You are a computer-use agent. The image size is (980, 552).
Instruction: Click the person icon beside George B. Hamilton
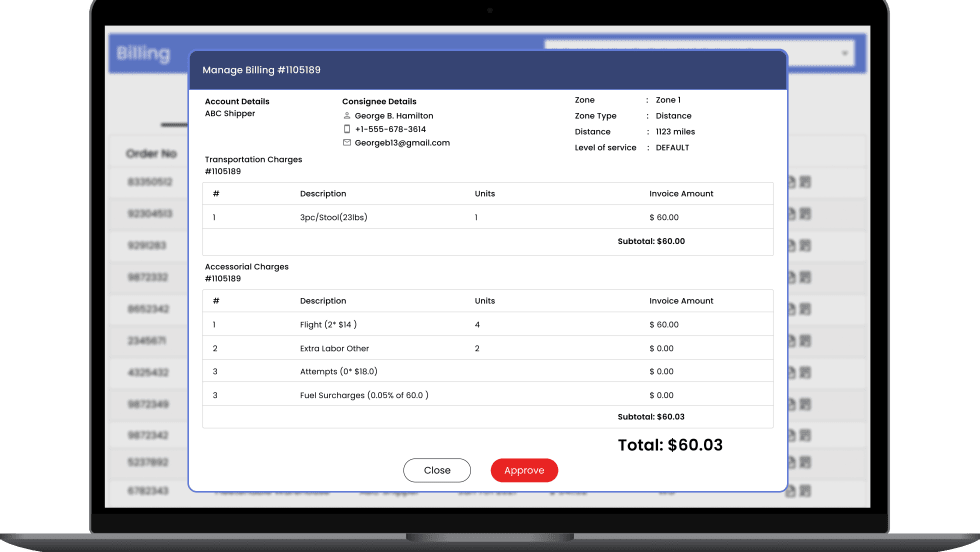[x=347, y=116]
